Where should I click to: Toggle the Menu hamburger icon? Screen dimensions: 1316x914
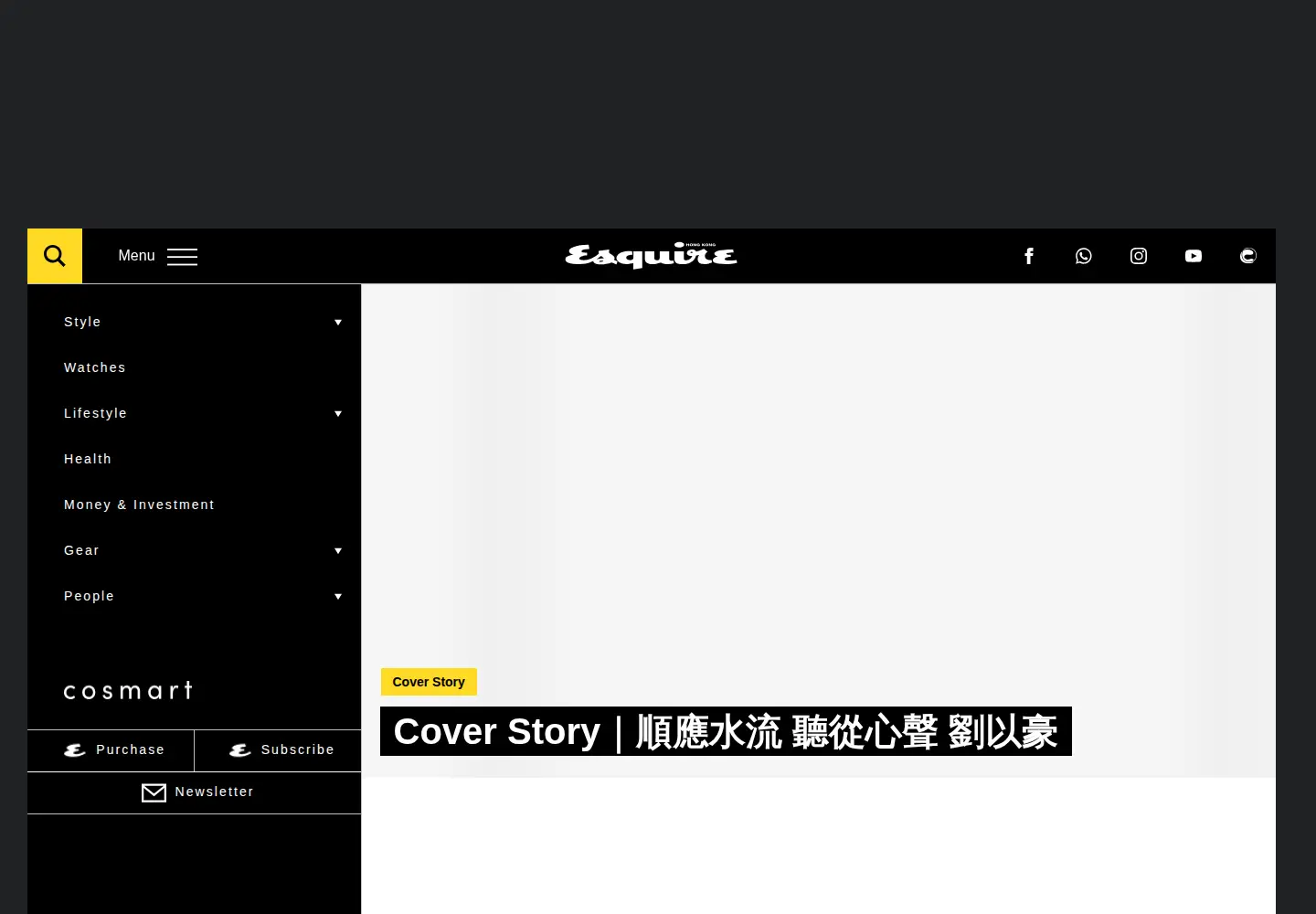182,257
